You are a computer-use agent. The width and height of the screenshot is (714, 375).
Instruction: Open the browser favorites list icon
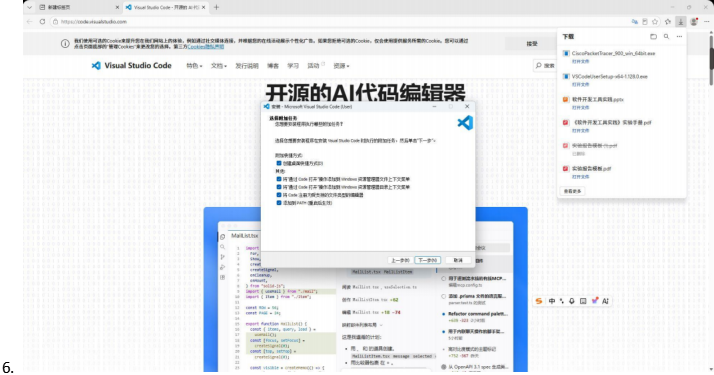668,21
